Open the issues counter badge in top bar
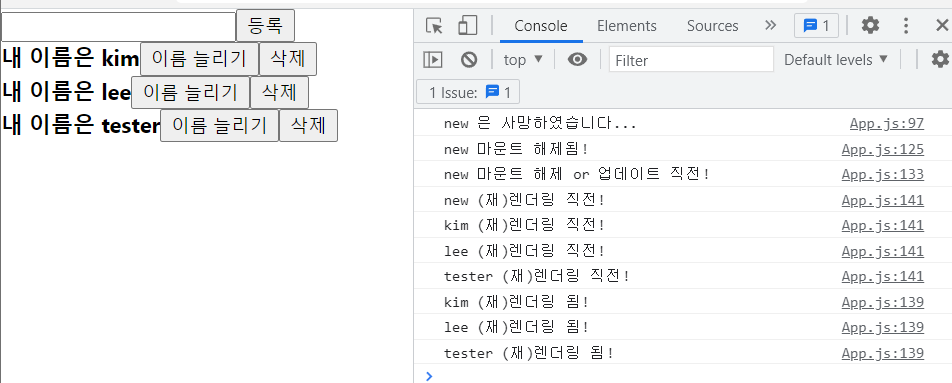 click(816, 25)
